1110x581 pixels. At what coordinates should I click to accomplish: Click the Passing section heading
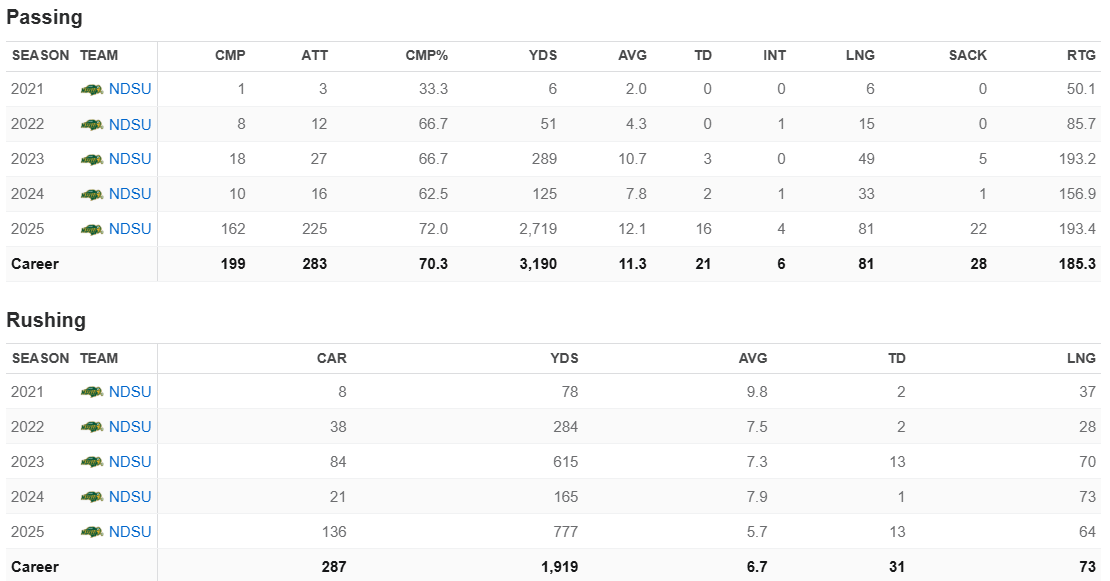tap(45, 17)
